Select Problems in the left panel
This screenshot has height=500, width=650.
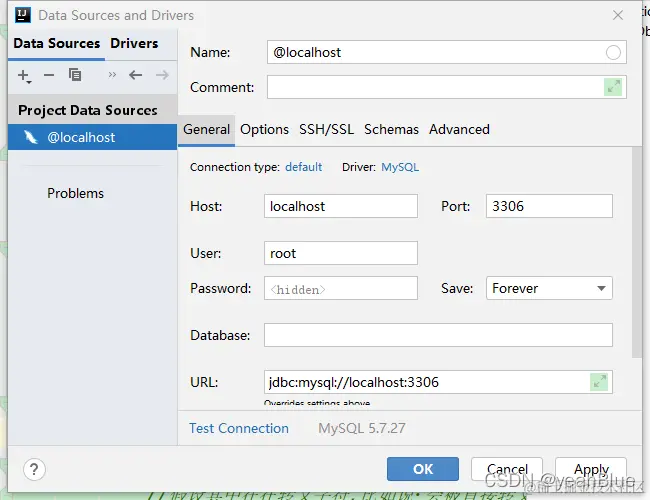(75, 193)
